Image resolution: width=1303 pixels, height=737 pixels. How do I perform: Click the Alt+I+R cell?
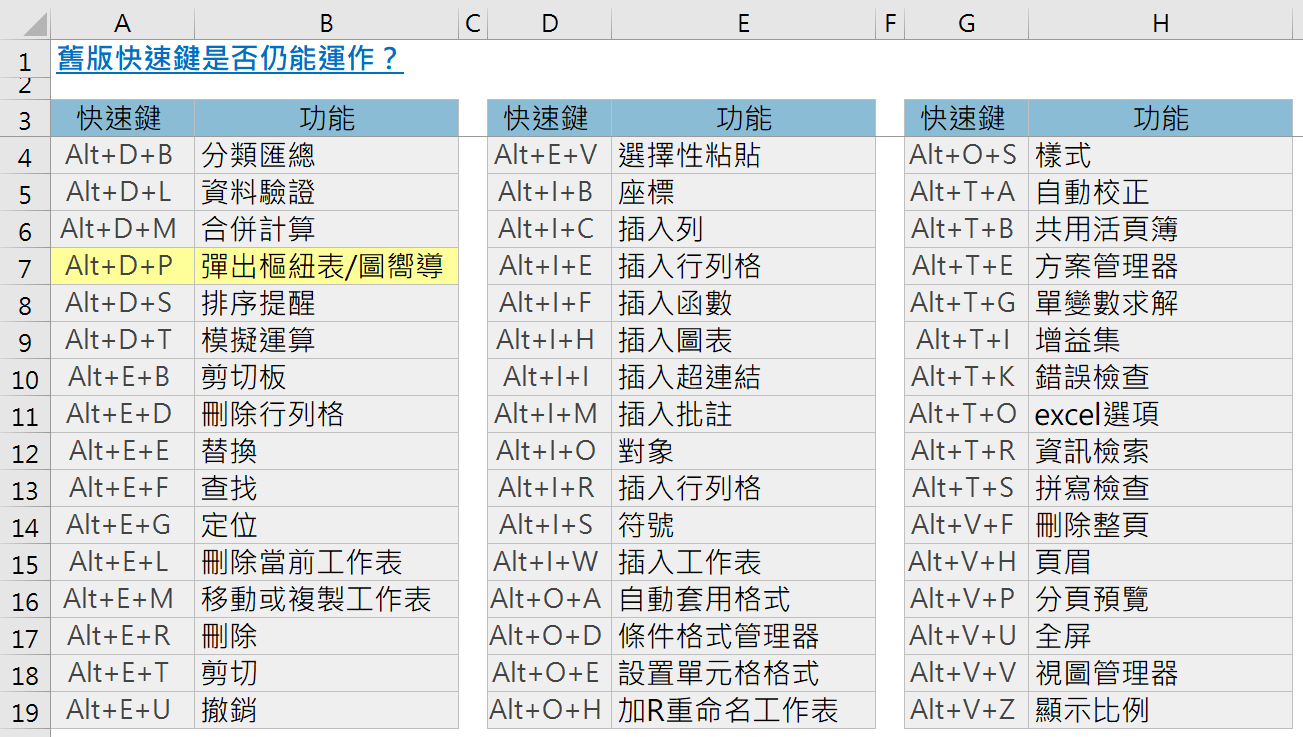click(549, 488)
